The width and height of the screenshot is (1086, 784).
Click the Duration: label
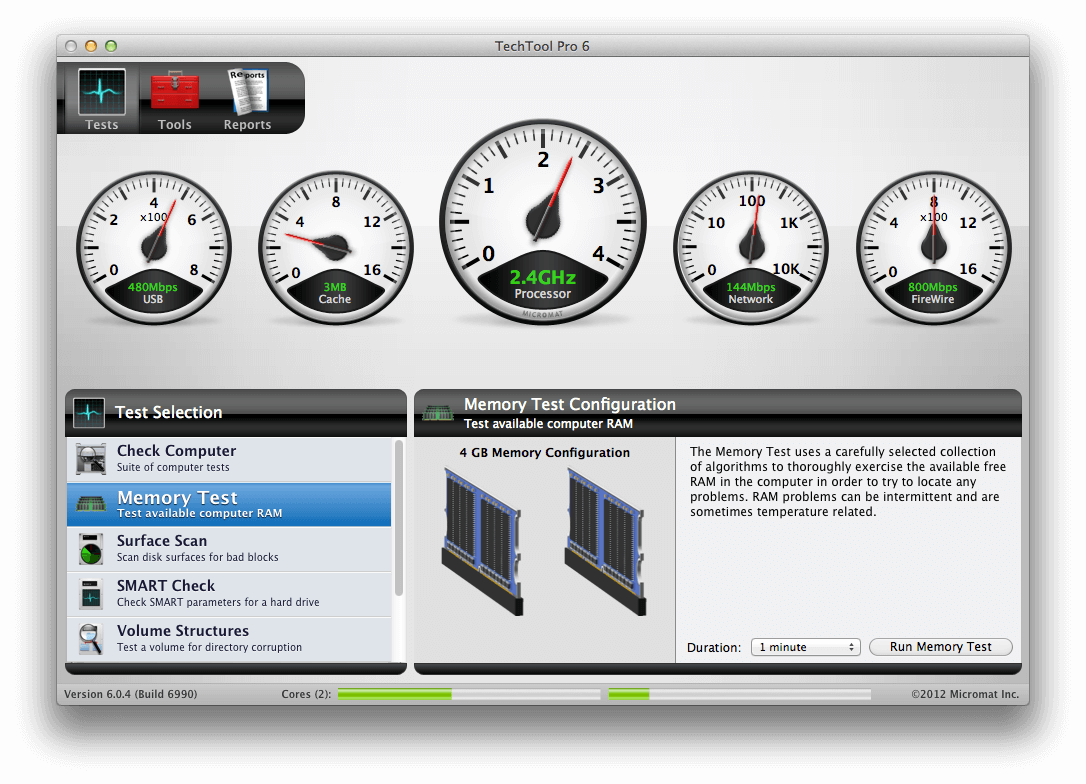(x=713, y=648)
